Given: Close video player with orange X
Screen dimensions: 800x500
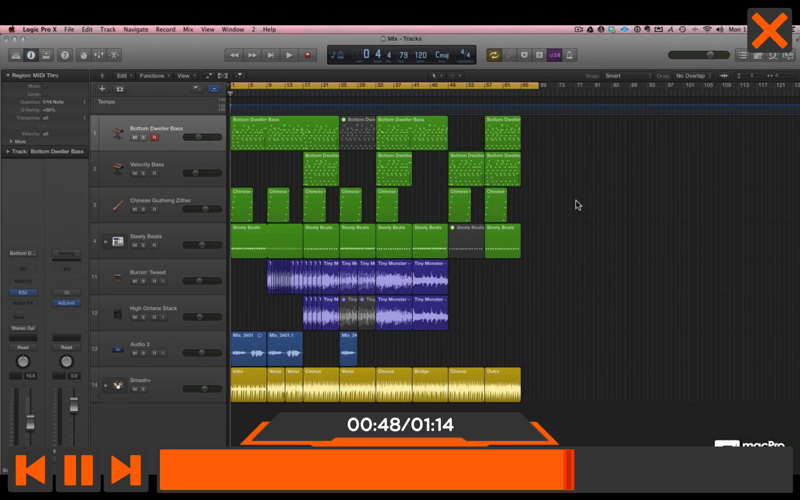Looking at the screenshot, I should click(769, 31).
